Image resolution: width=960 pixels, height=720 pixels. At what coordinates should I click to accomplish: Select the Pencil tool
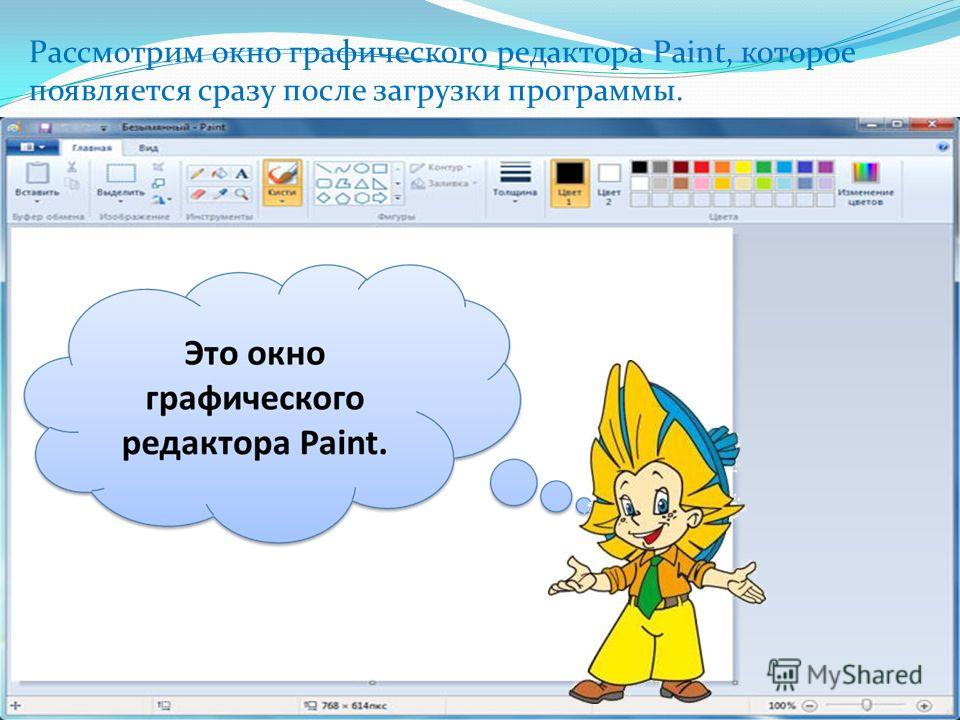(197, 173)
